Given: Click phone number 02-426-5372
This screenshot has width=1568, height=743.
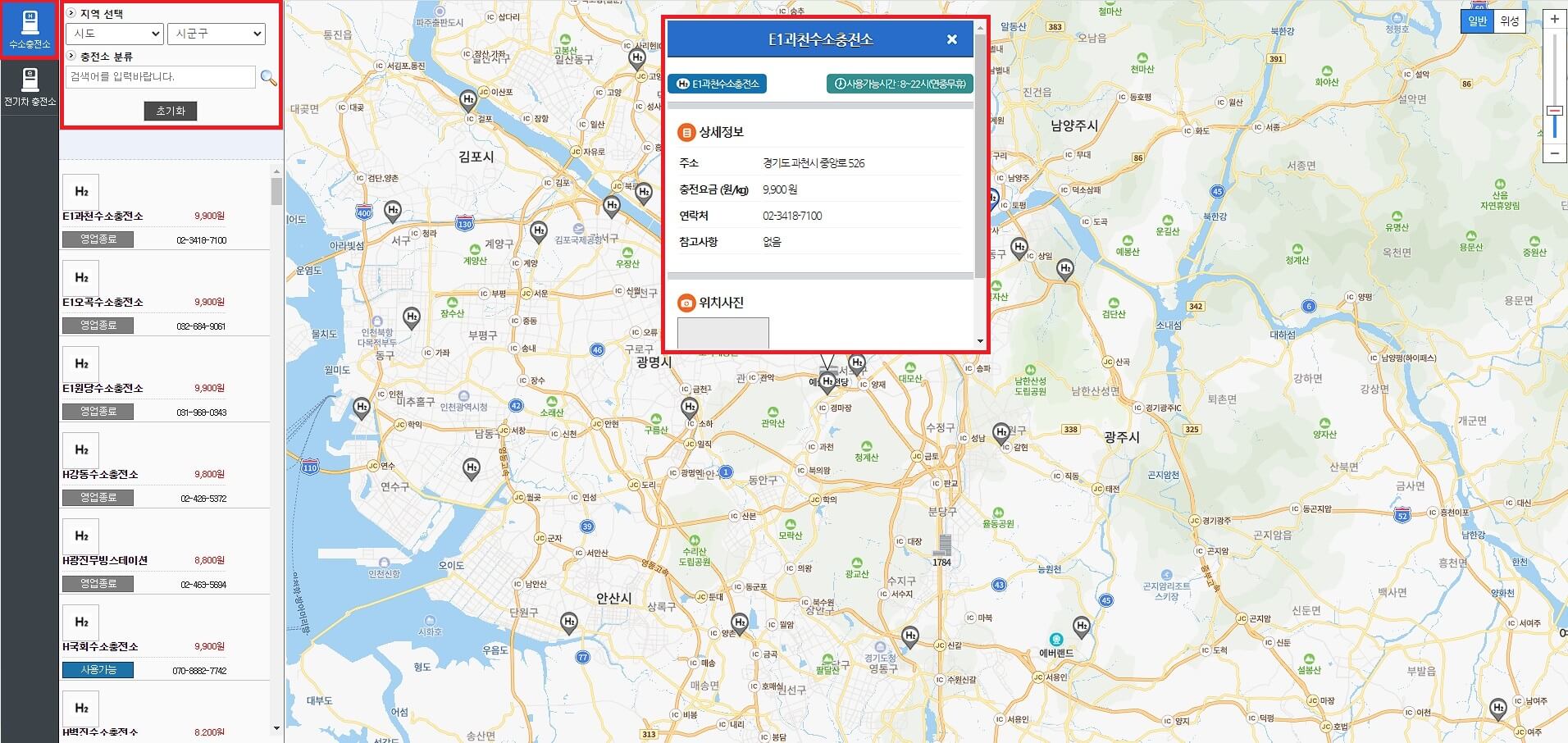Looking at the screenshot, I should coord(203,499).
